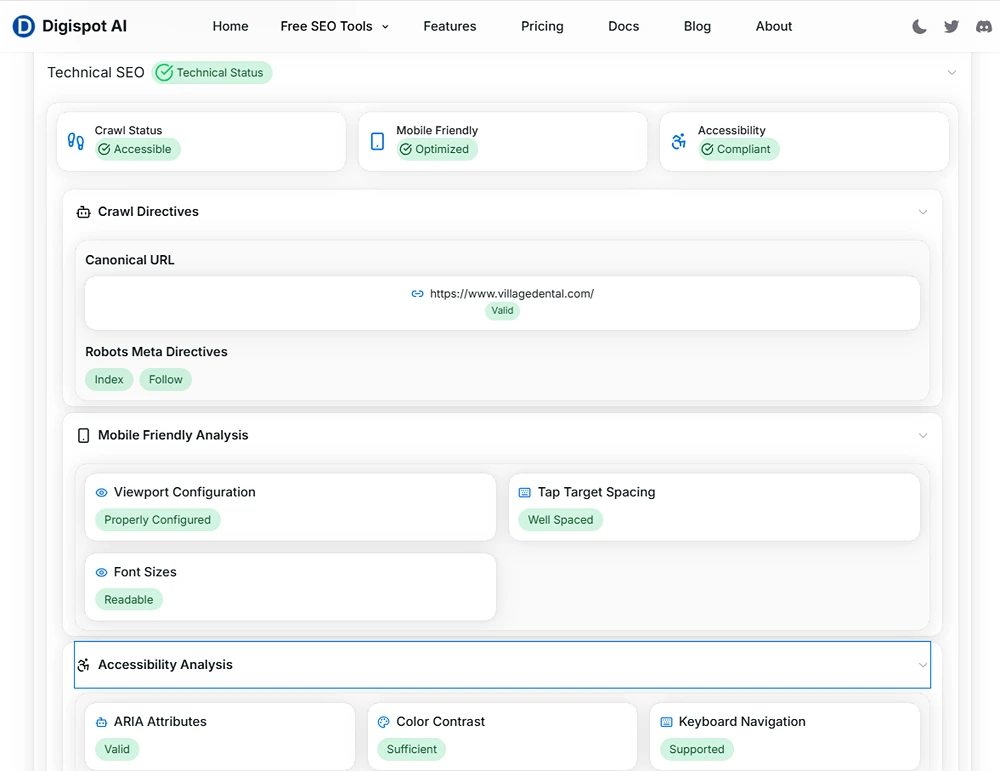
Task: Click the Well Spaced tag
Action: tap(561, 520)
